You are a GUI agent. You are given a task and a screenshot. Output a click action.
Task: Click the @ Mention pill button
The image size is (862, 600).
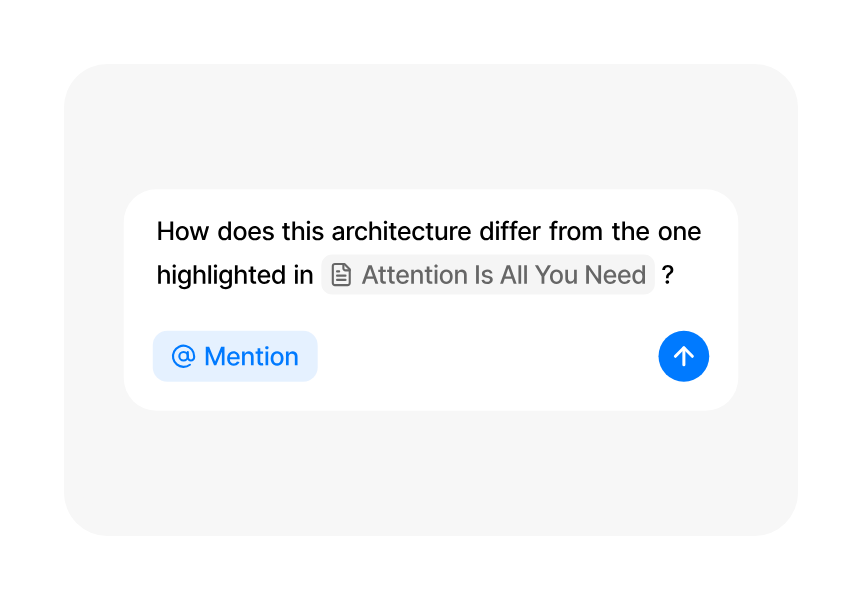tap(235, 356)
